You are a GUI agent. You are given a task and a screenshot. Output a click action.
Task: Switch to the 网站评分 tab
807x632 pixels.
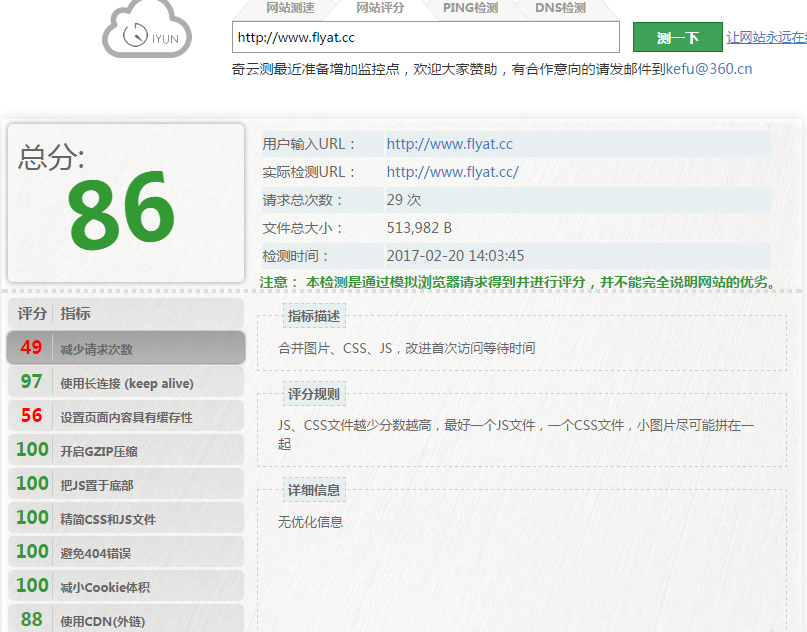click(380, 8)
